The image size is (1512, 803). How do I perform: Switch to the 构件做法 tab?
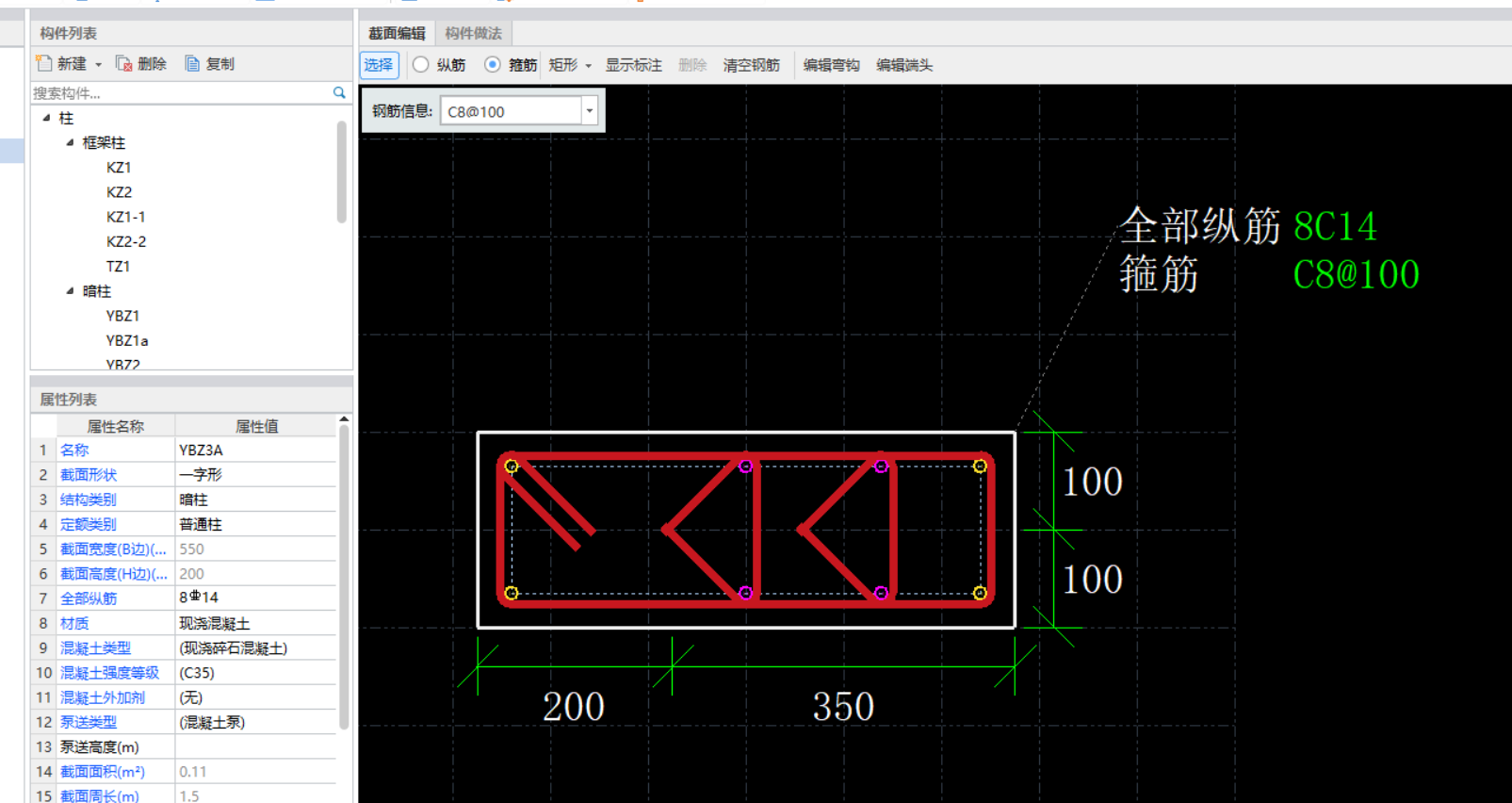[473, 33]
